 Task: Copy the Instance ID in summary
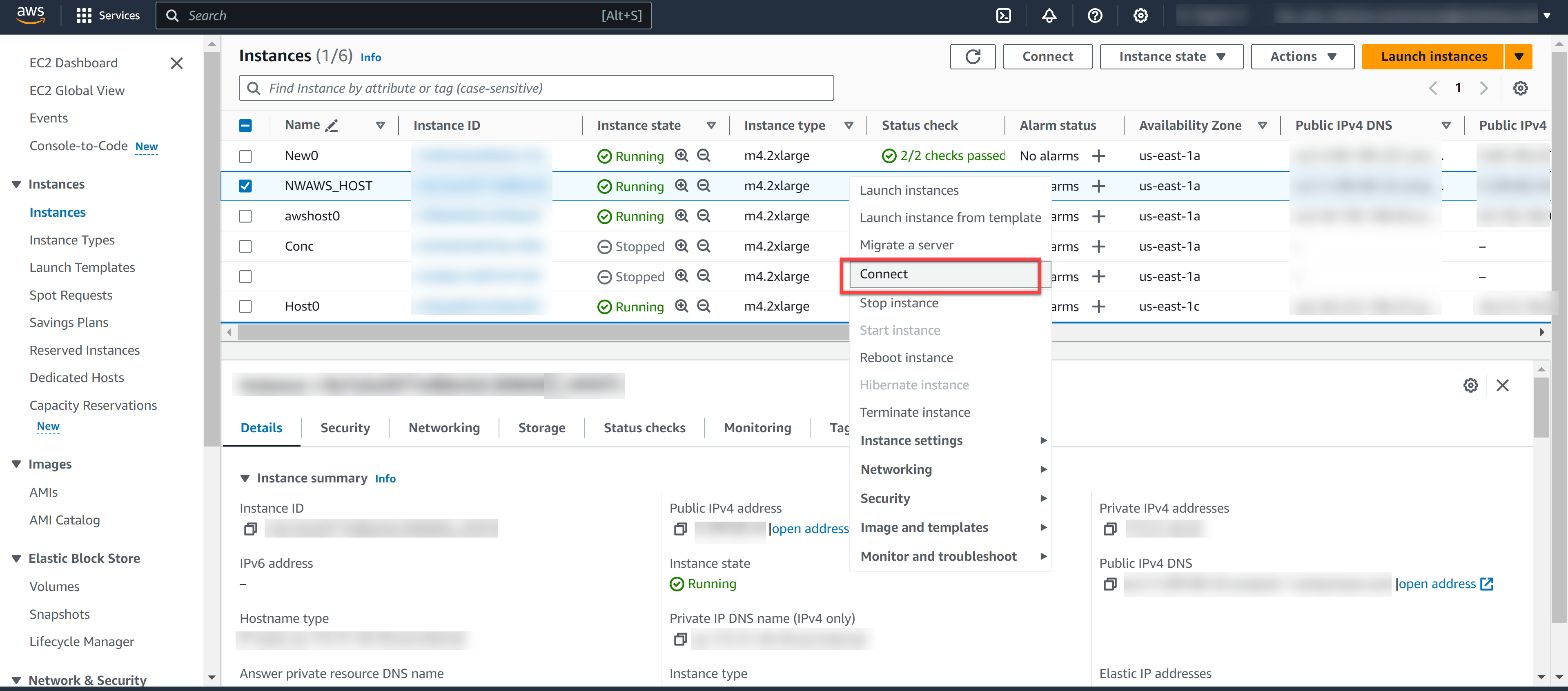250,529
